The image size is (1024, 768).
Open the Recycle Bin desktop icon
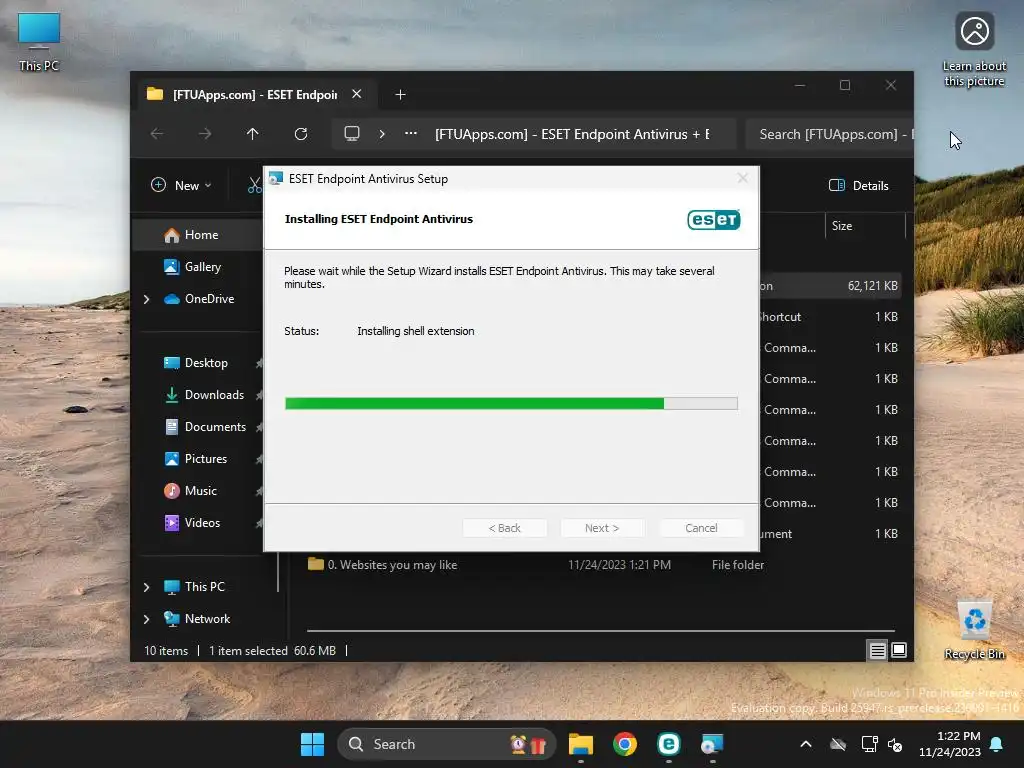pos(974,630)
